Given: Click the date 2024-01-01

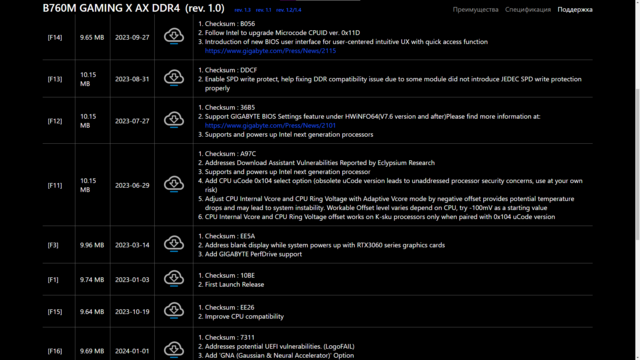Looking at the screenshot, I should (x=132, y=351).
